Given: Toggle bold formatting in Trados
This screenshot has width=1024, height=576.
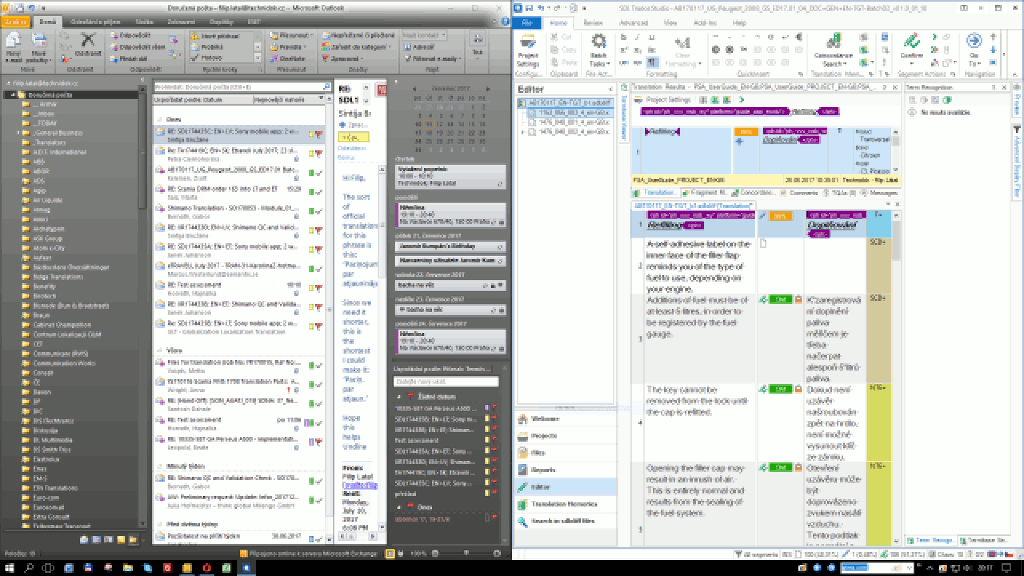Looking at the screenshot, I should pos(624,38).
